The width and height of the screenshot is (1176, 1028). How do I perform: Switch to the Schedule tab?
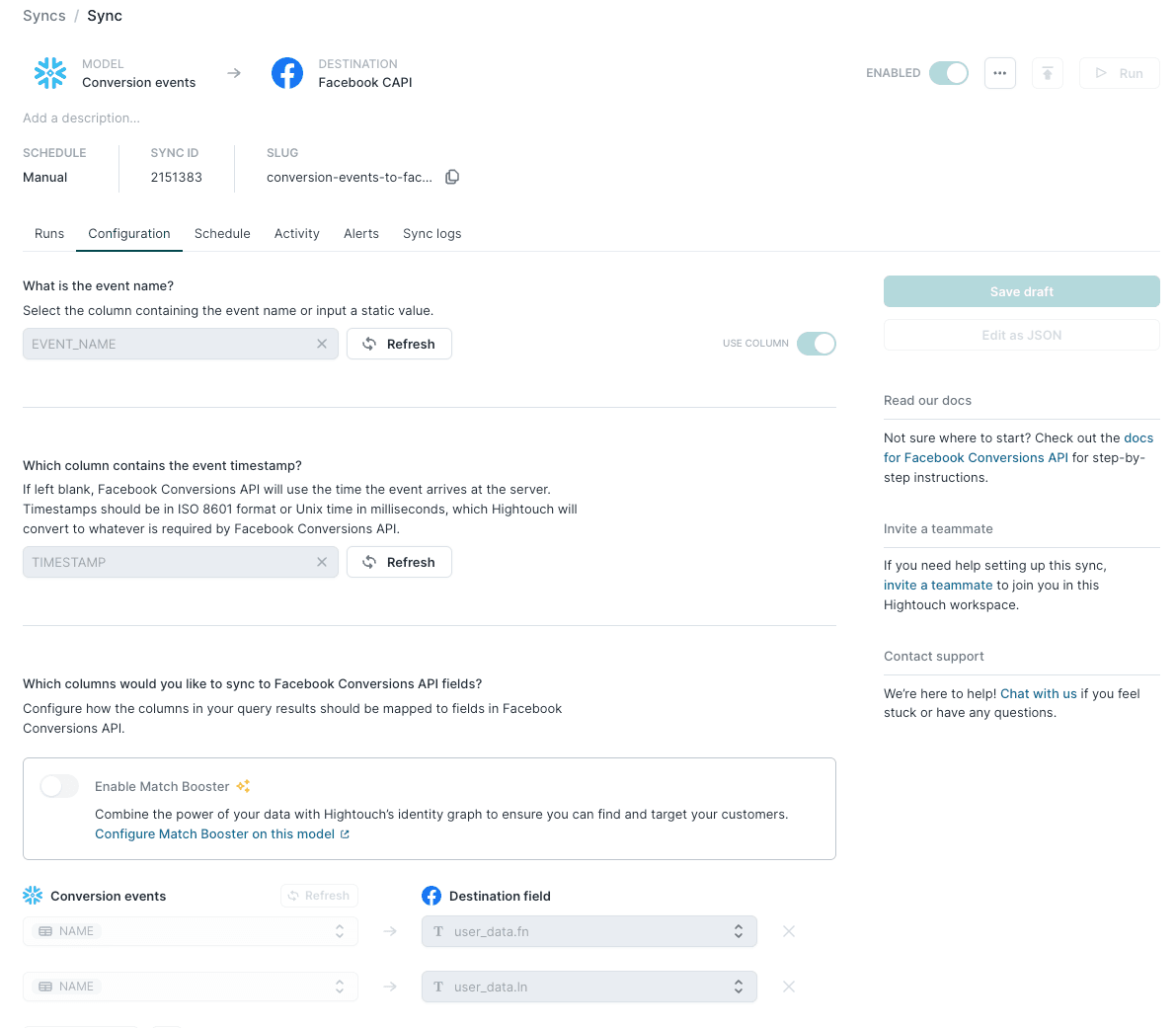click(222, 233)
